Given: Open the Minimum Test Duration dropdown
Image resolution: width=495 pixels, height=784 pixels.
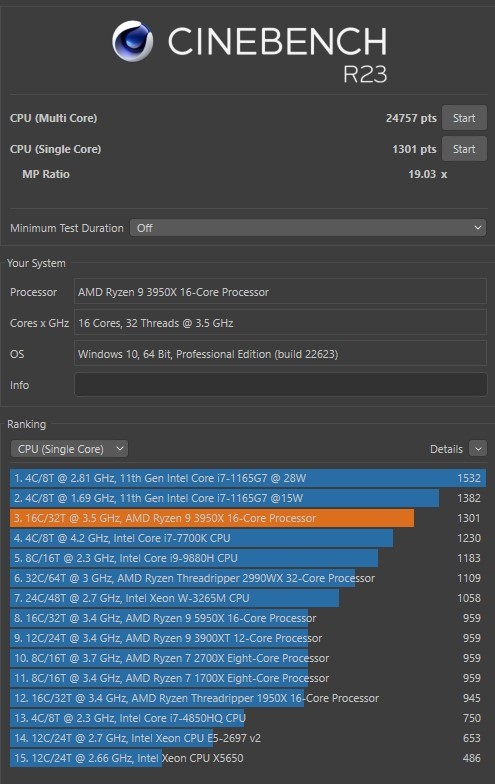Looking at the screenshot, I should 308,228.
